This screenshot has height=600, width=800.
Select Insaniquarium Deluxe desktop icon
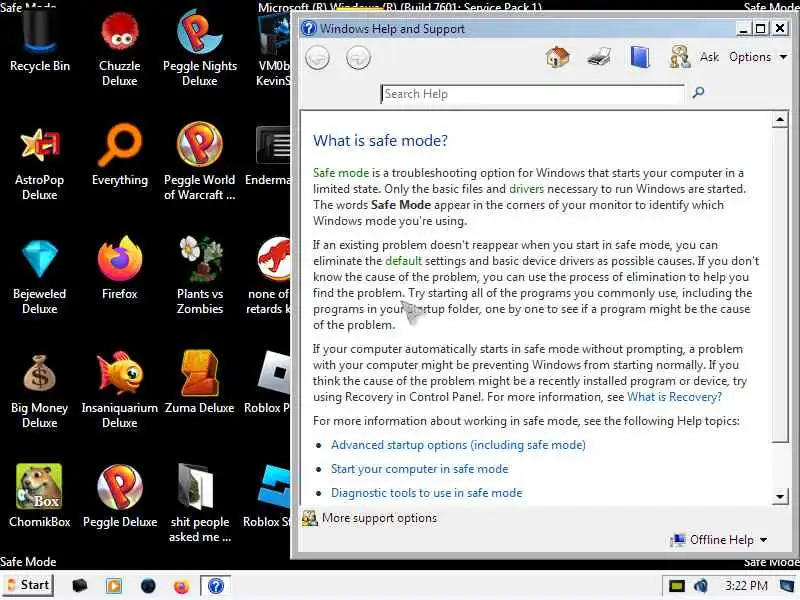(120, 391)
